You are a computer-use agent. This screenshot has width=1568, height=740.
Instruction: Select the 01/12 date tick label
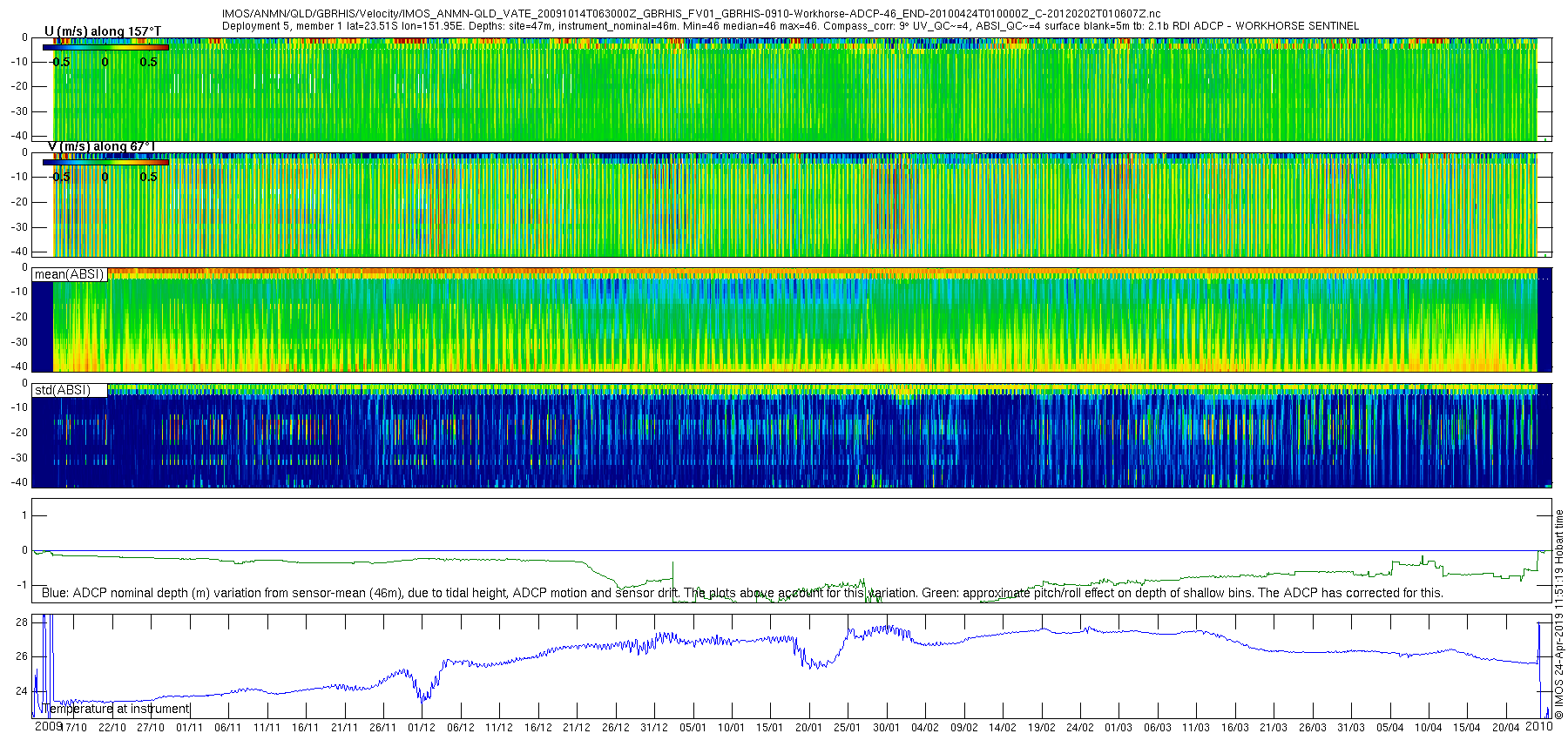[x=422, y=728]
